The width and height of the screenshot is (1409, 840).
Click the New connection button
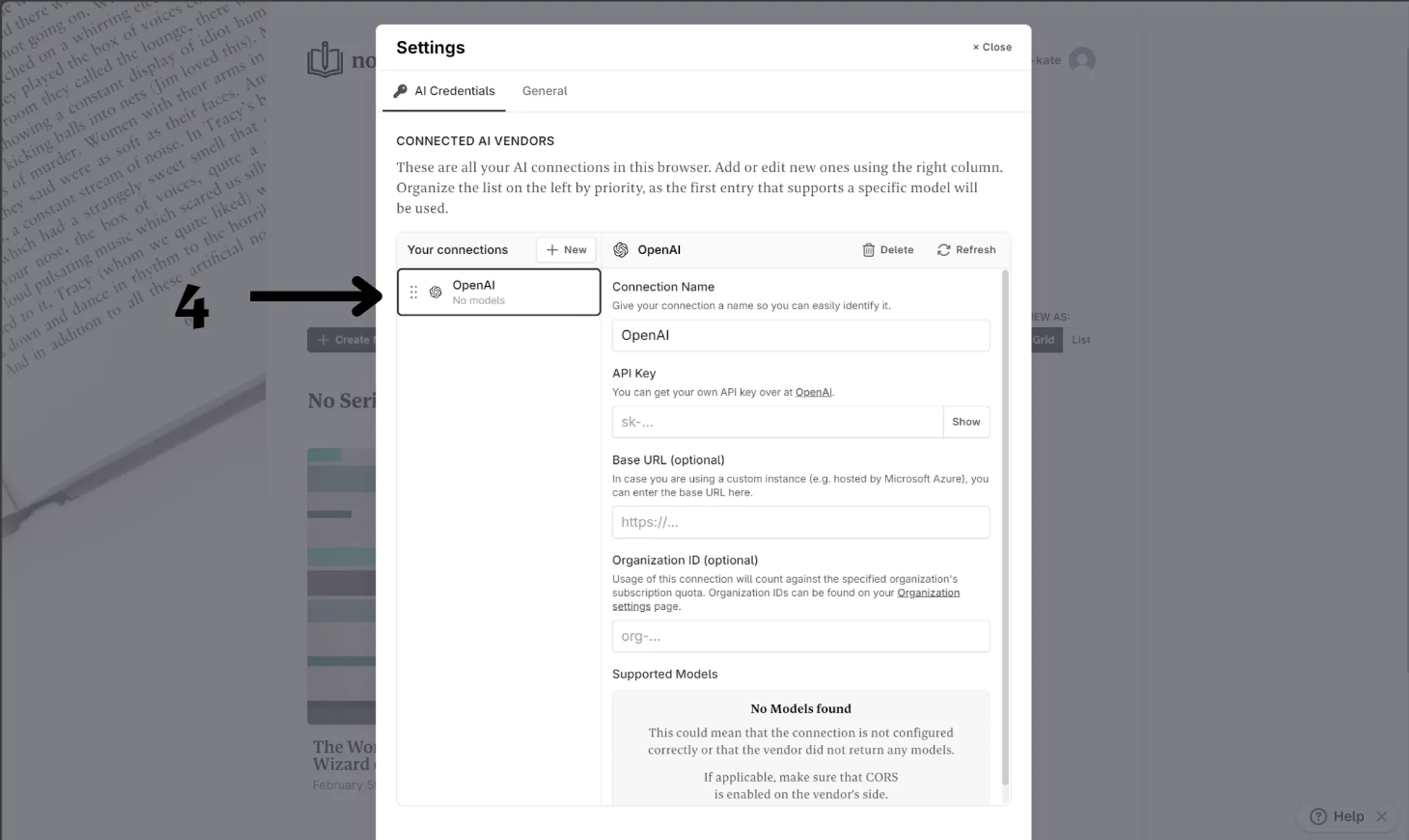click(x=566, y=249)
